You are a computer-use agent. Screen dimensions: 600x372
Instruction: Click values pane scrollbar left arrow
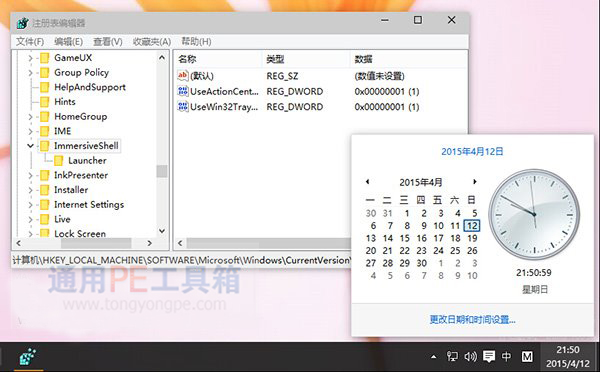point(180,243)
